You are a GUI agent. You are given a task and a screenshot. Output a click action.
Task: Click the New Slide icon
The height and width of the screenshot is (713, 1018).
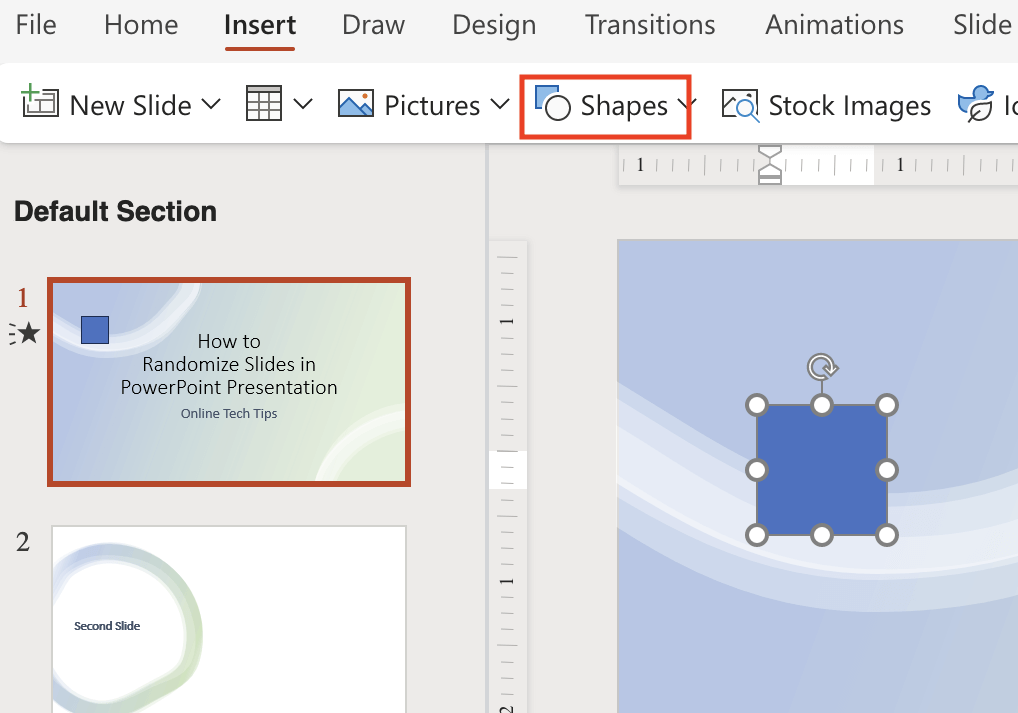click(x=40, y=102)
